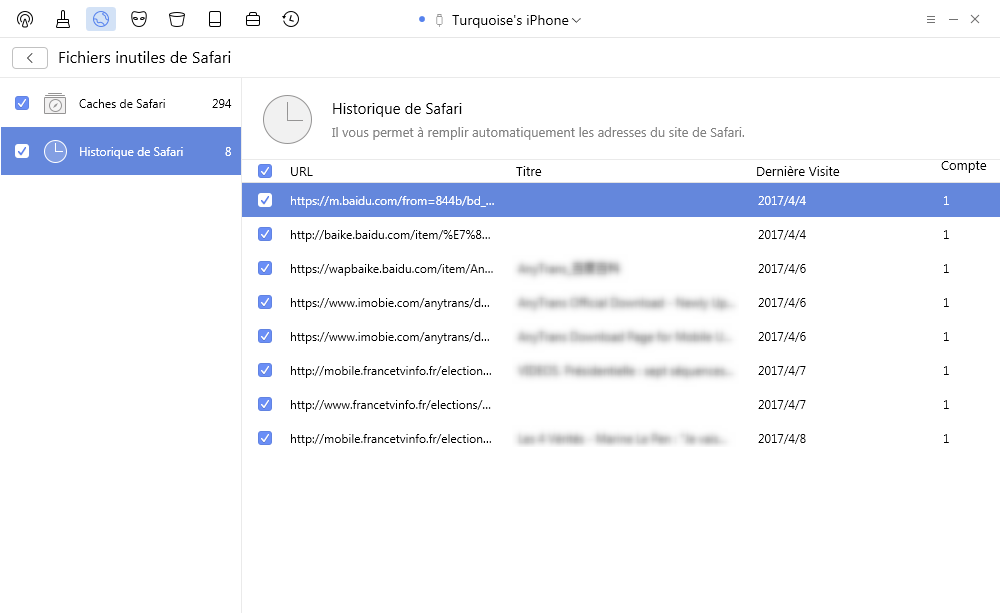Select the Internet Clean globe icon
The image size is (1000, 613).
101,19
